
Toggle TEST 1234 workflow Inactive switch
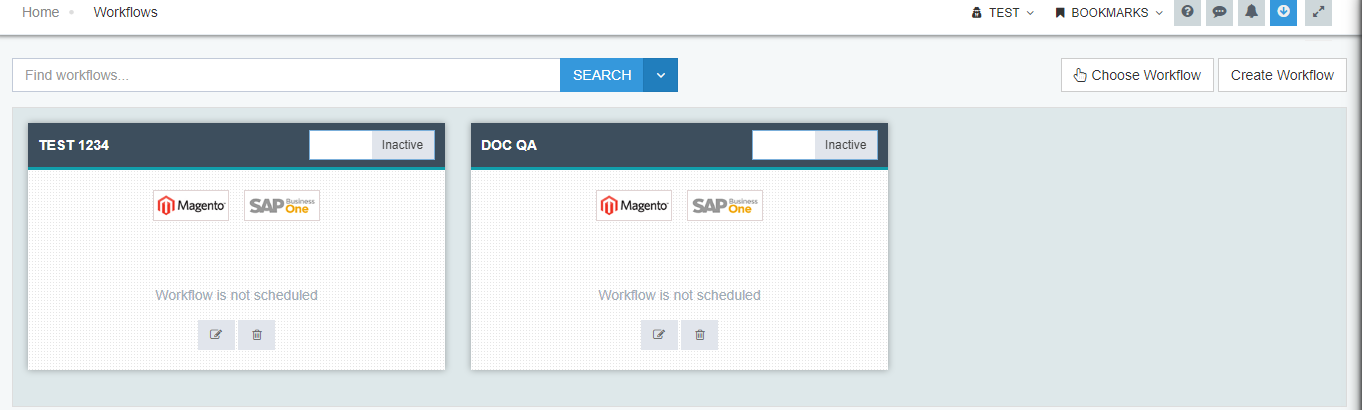tap(372, 145)
